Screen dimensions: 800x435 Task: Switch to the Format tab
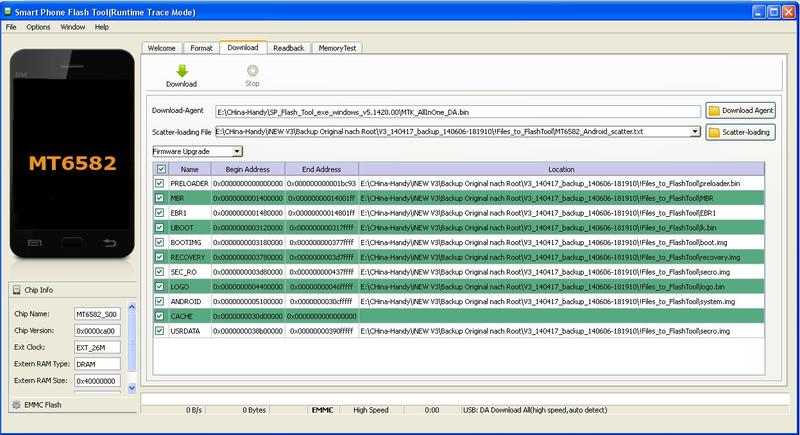(201, 47)
